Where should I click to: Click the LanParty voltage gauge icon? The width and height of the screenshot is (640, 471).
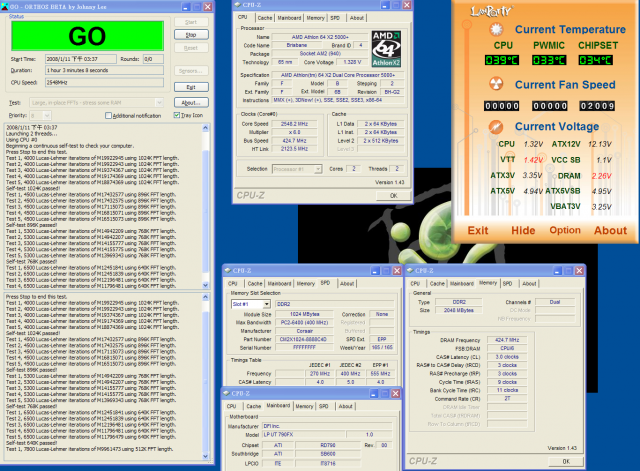496,127
